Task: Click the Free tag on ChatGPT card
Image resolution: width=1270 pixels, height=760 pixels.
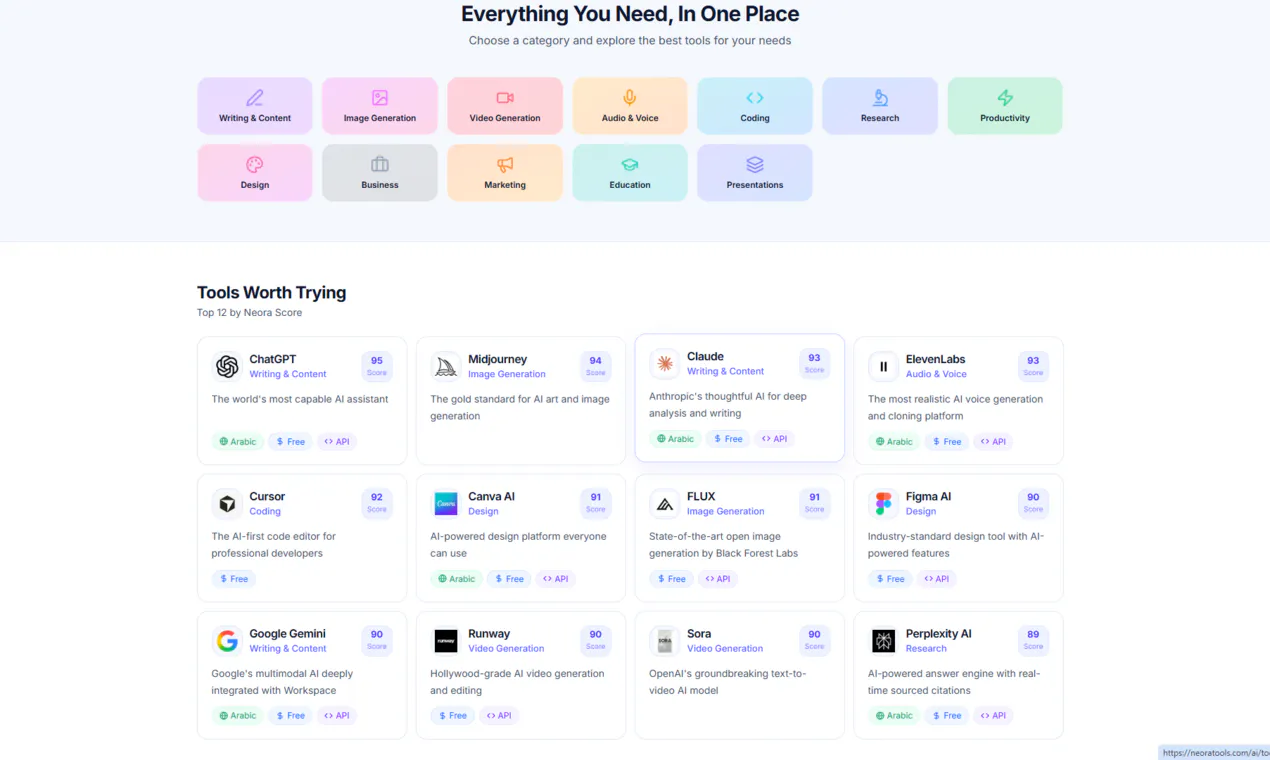Action: pos(291,441)
